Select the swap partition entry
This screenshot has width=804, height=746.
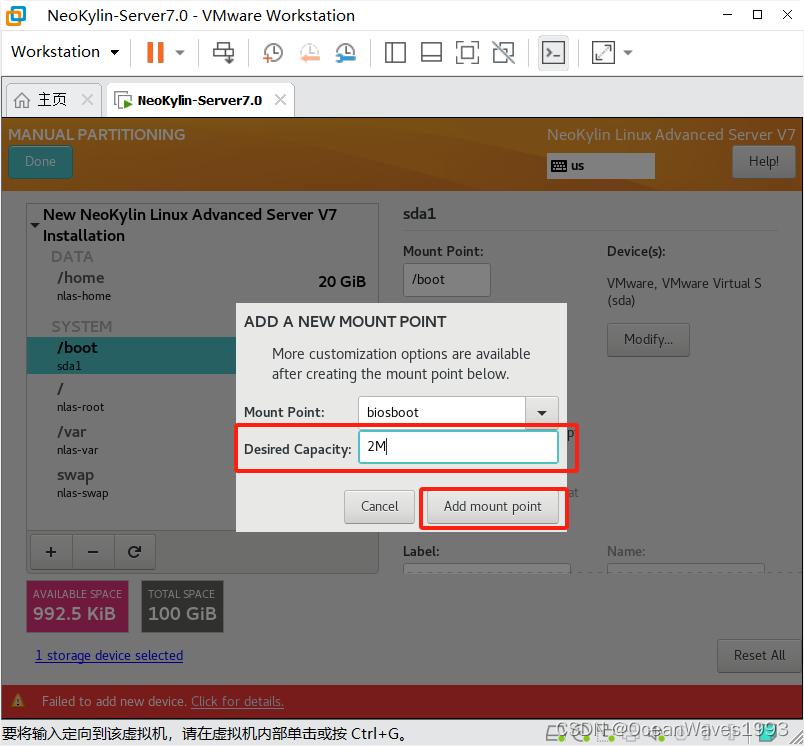pos(131,483)
